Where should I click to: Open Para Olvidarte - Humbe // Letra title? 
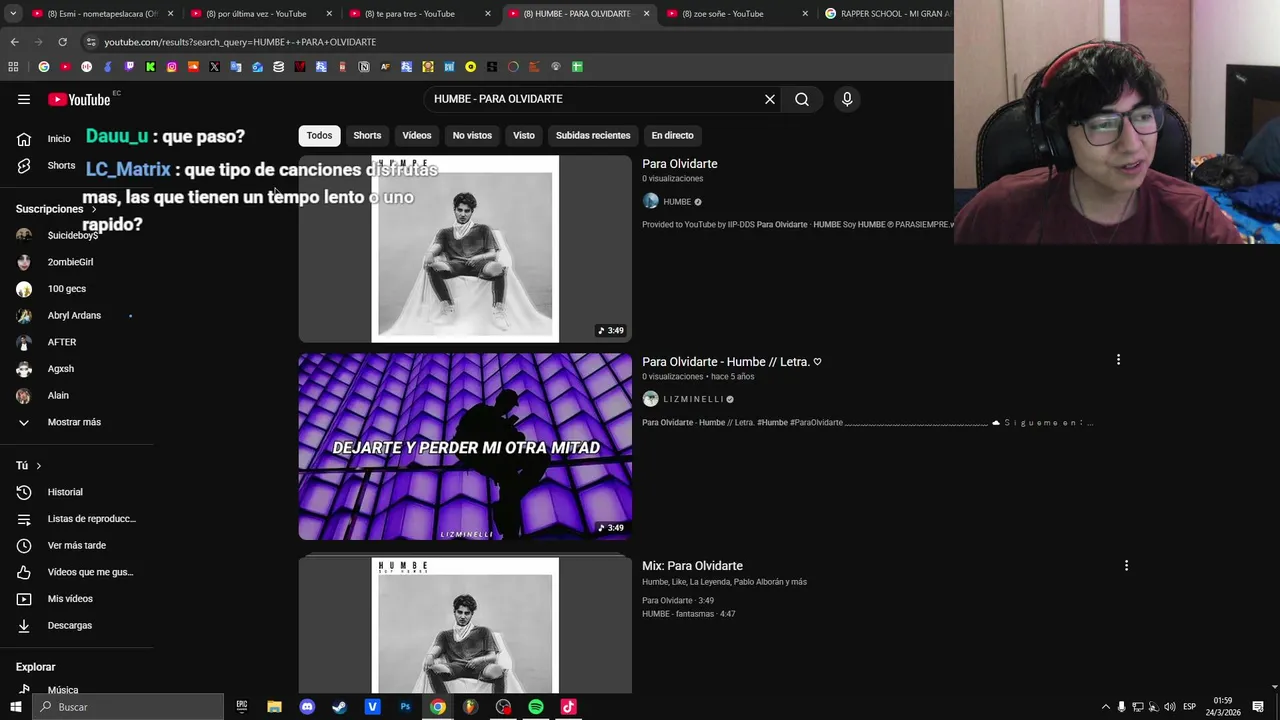[x=731, y=362]
